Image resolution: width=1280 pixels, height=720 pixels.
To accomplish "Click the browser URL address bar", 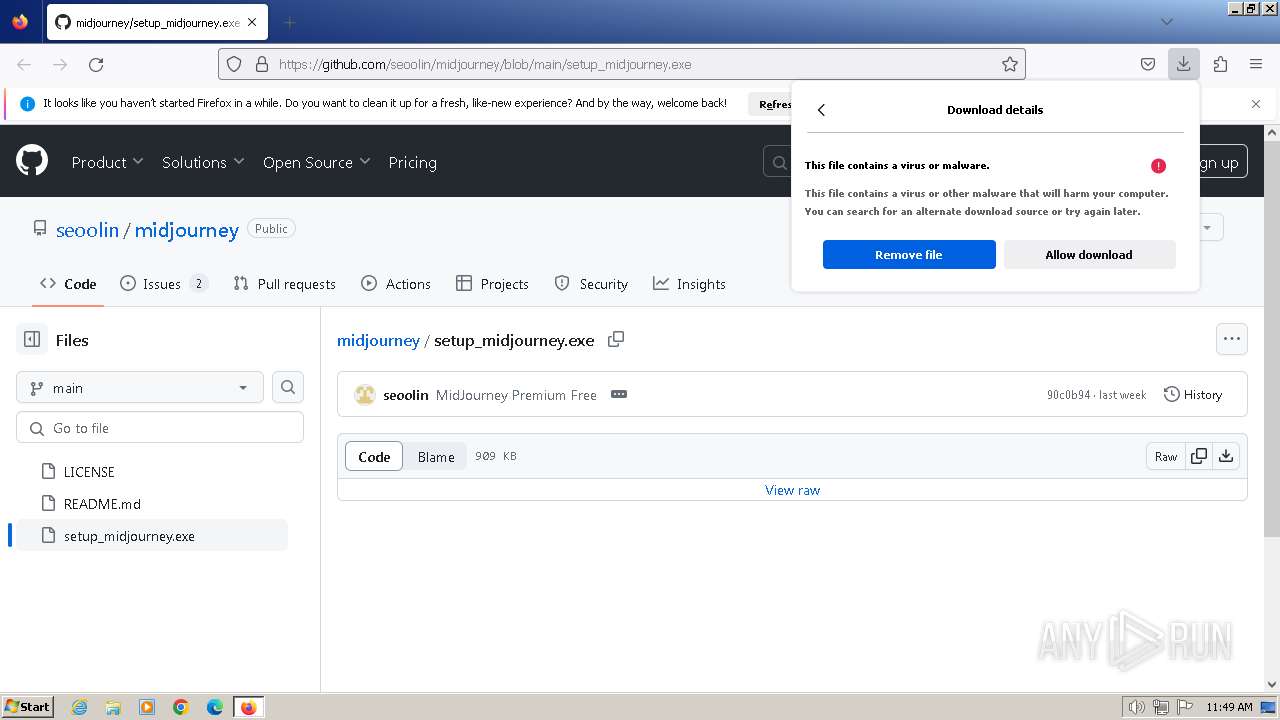I will [622, 64].
